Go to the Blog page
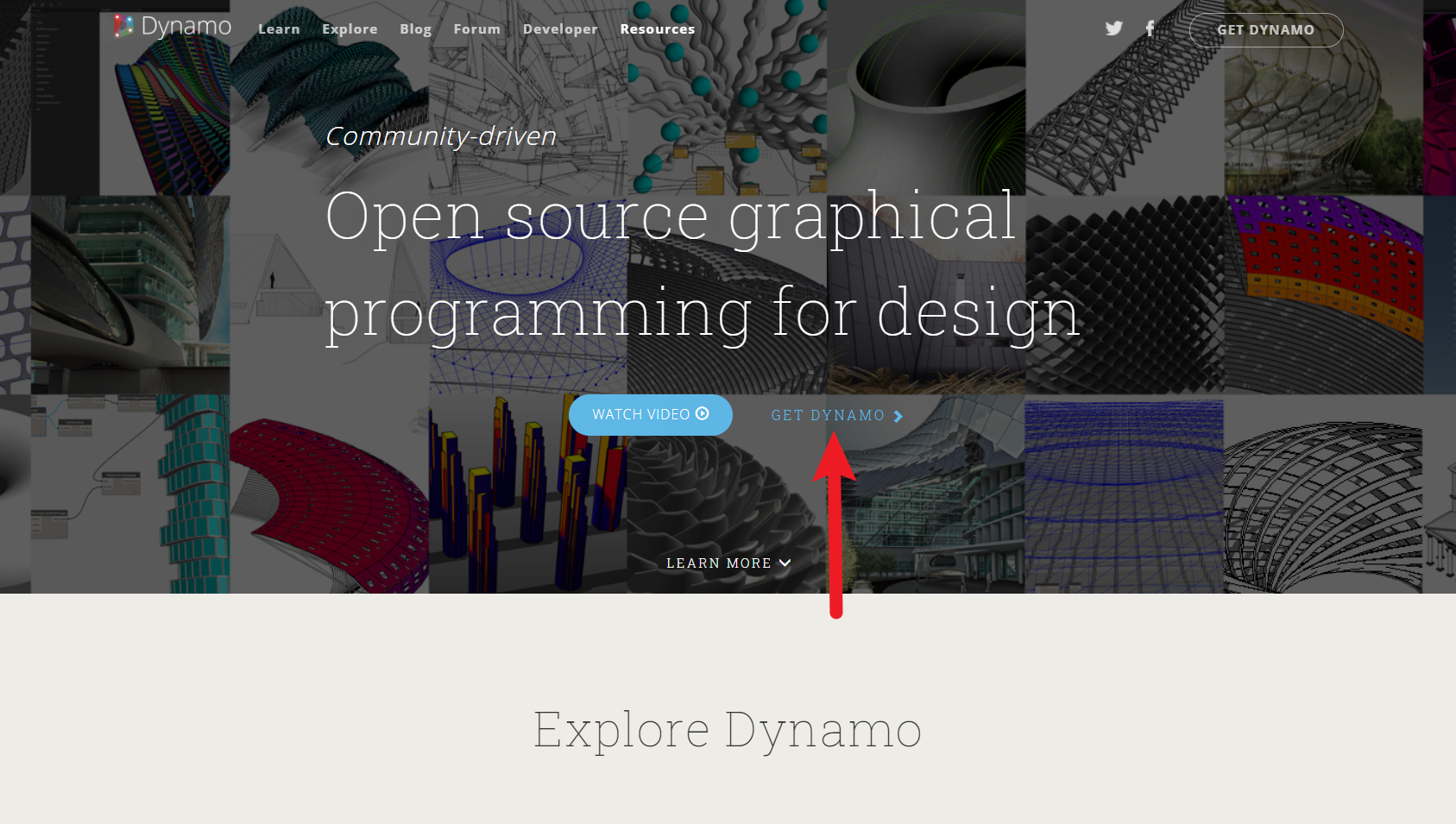Screen dimensions: 1456x824 (x=415, y=29)
